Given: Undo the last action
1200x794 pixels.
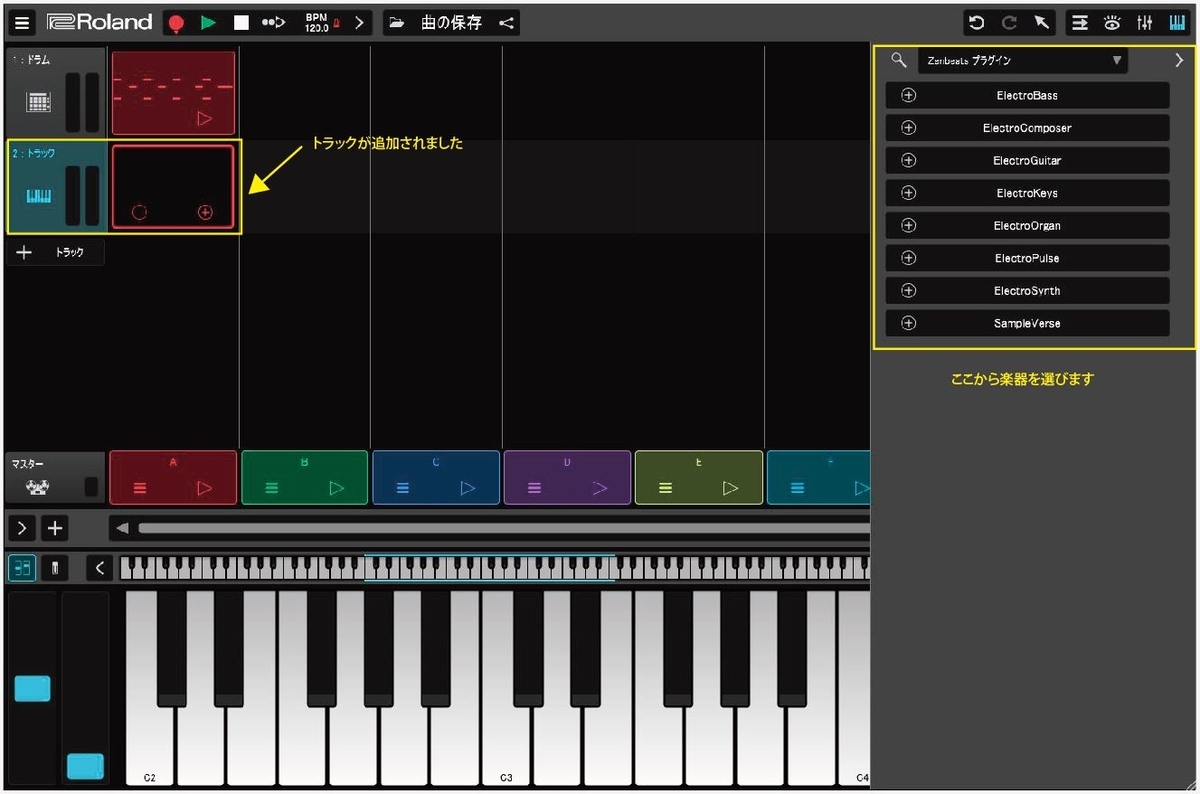Looking at the screenshot, I should [x=977, y=22].
